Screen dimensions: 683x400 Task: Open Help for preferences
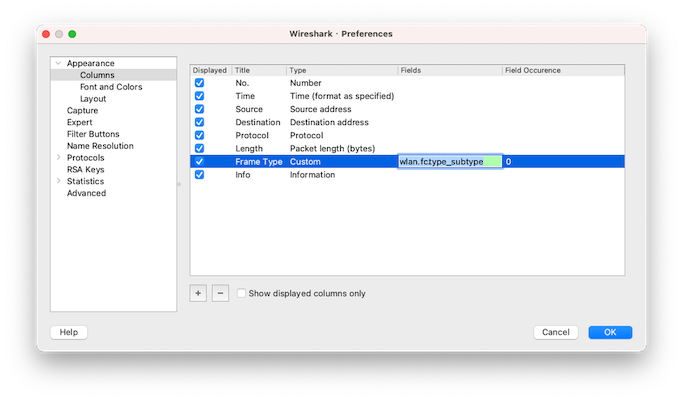coord(68,332)
